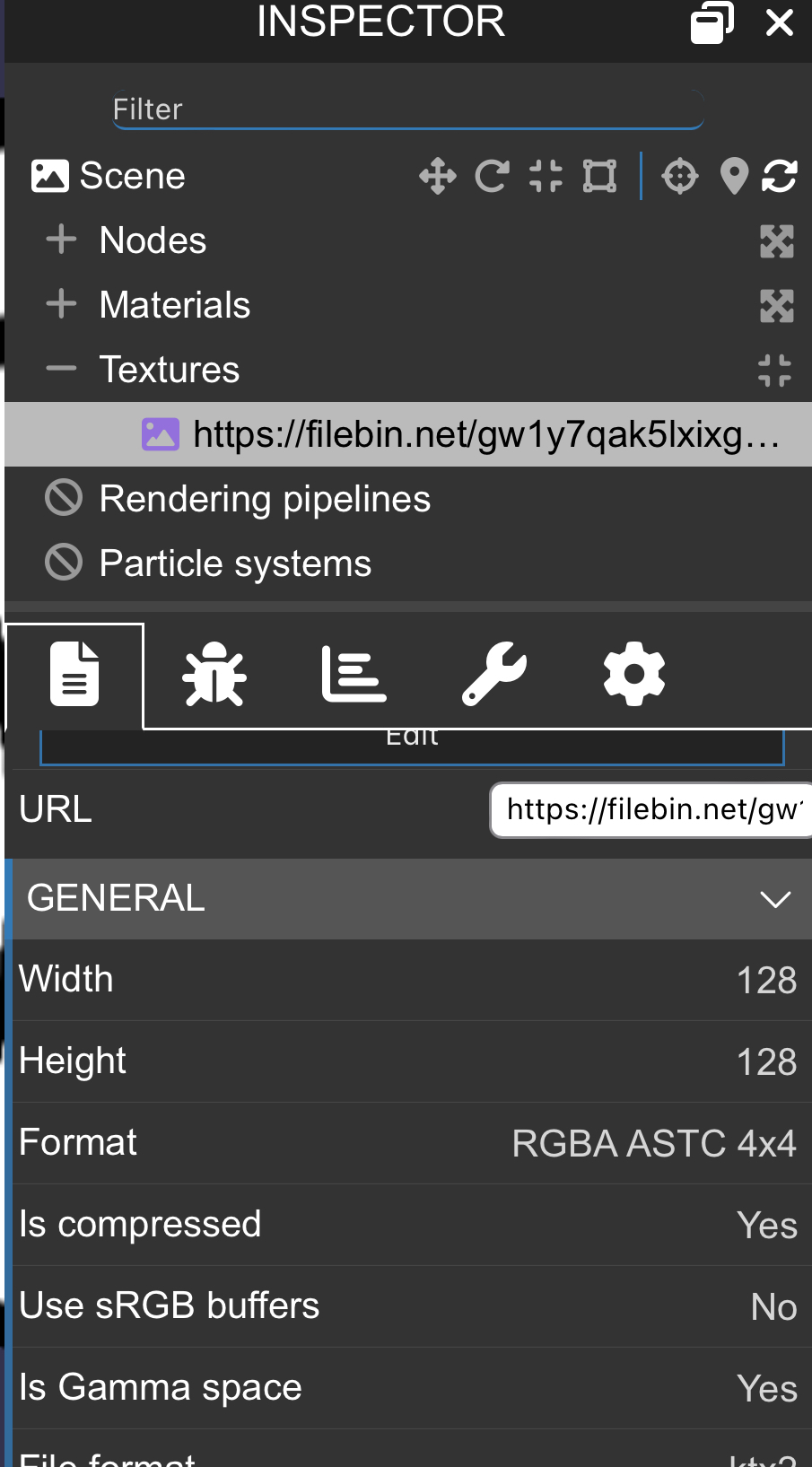Click the picking crosshair icon
812x1467 pixels.
[679, 176]
